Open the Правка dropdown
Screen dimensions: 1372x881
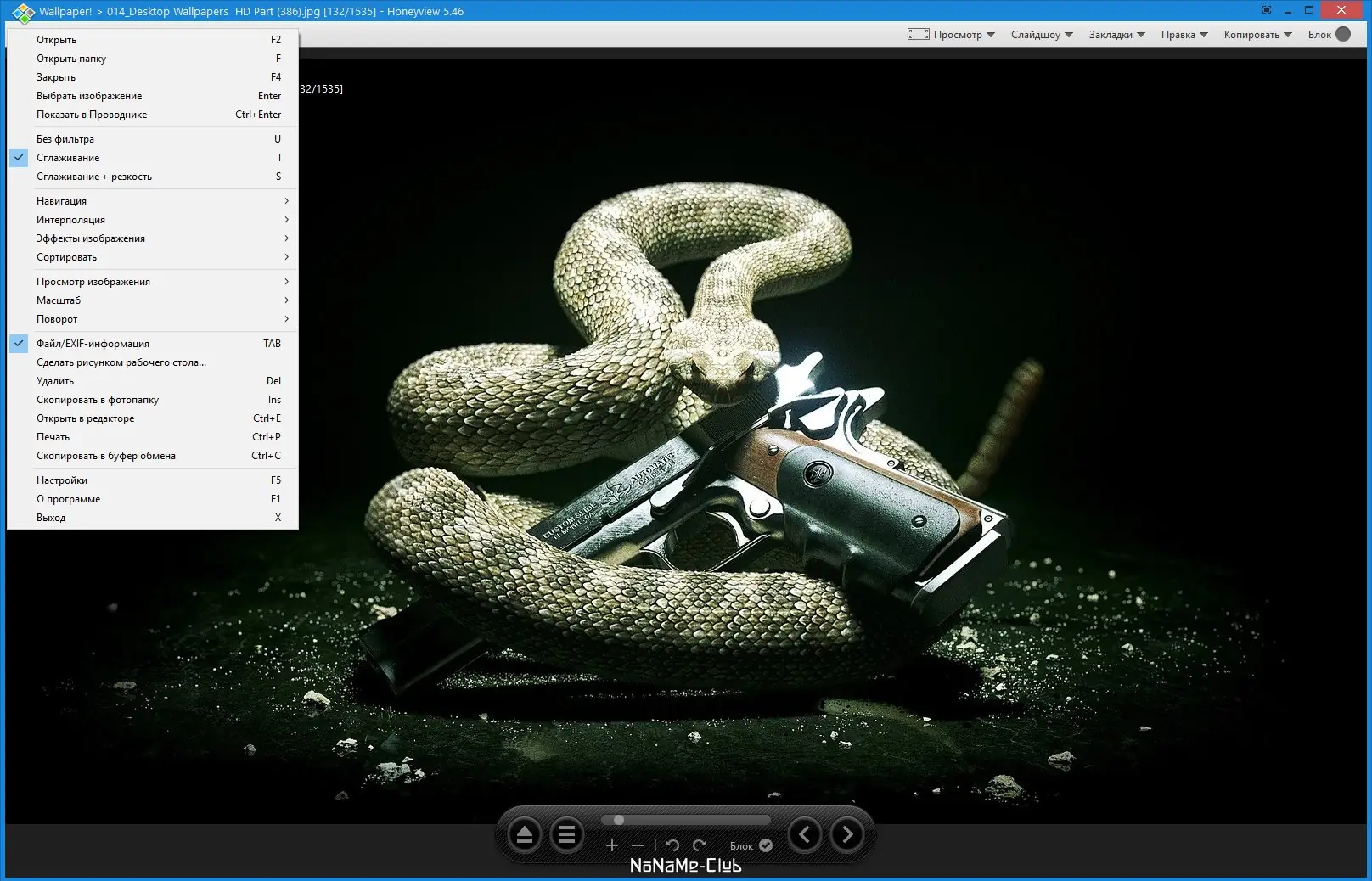click(1184, 35)
